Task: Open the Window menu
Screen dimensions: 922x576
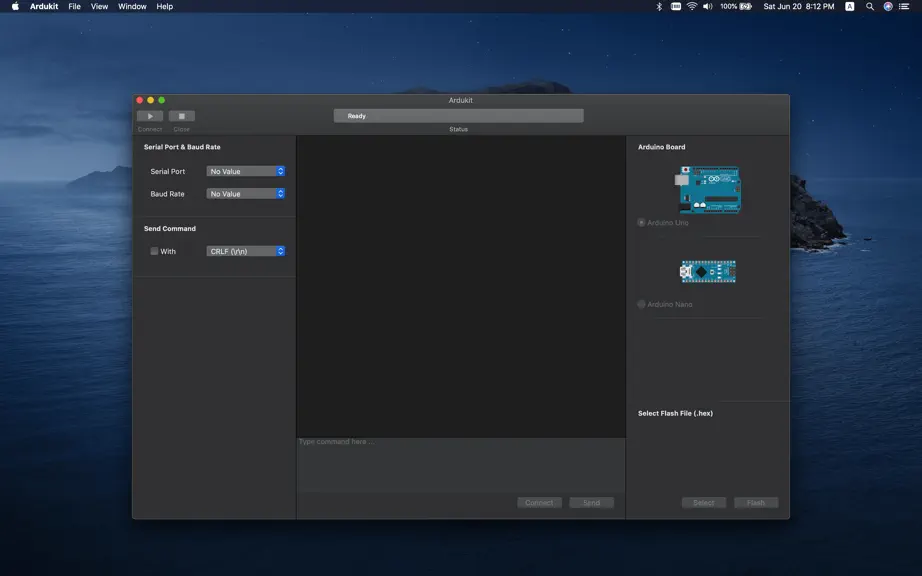Action: [132, 6]
